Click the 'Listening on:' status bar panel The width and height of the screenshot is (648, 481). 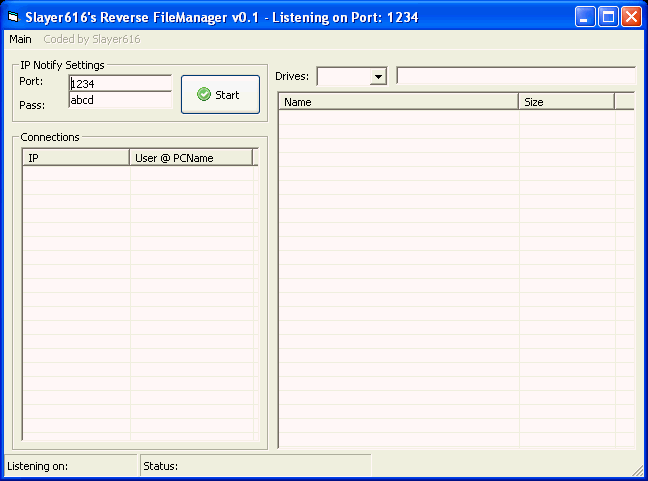(70, 466)
